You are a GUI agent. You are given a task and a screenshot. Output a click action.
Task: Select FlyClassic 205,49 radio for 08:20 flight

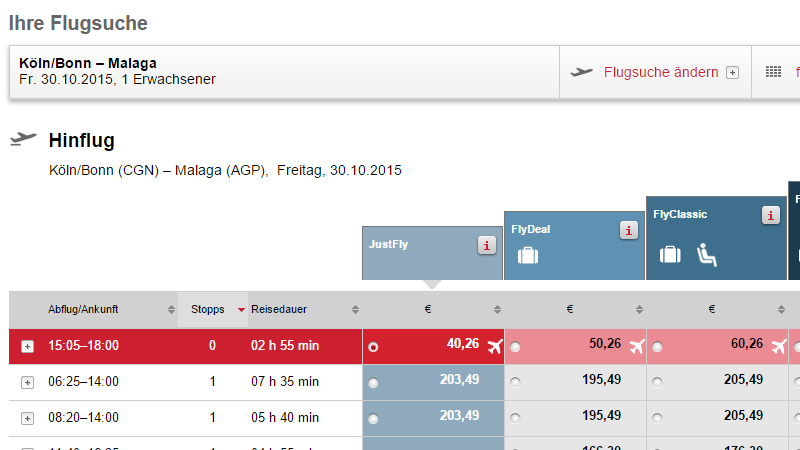point(657,418)
